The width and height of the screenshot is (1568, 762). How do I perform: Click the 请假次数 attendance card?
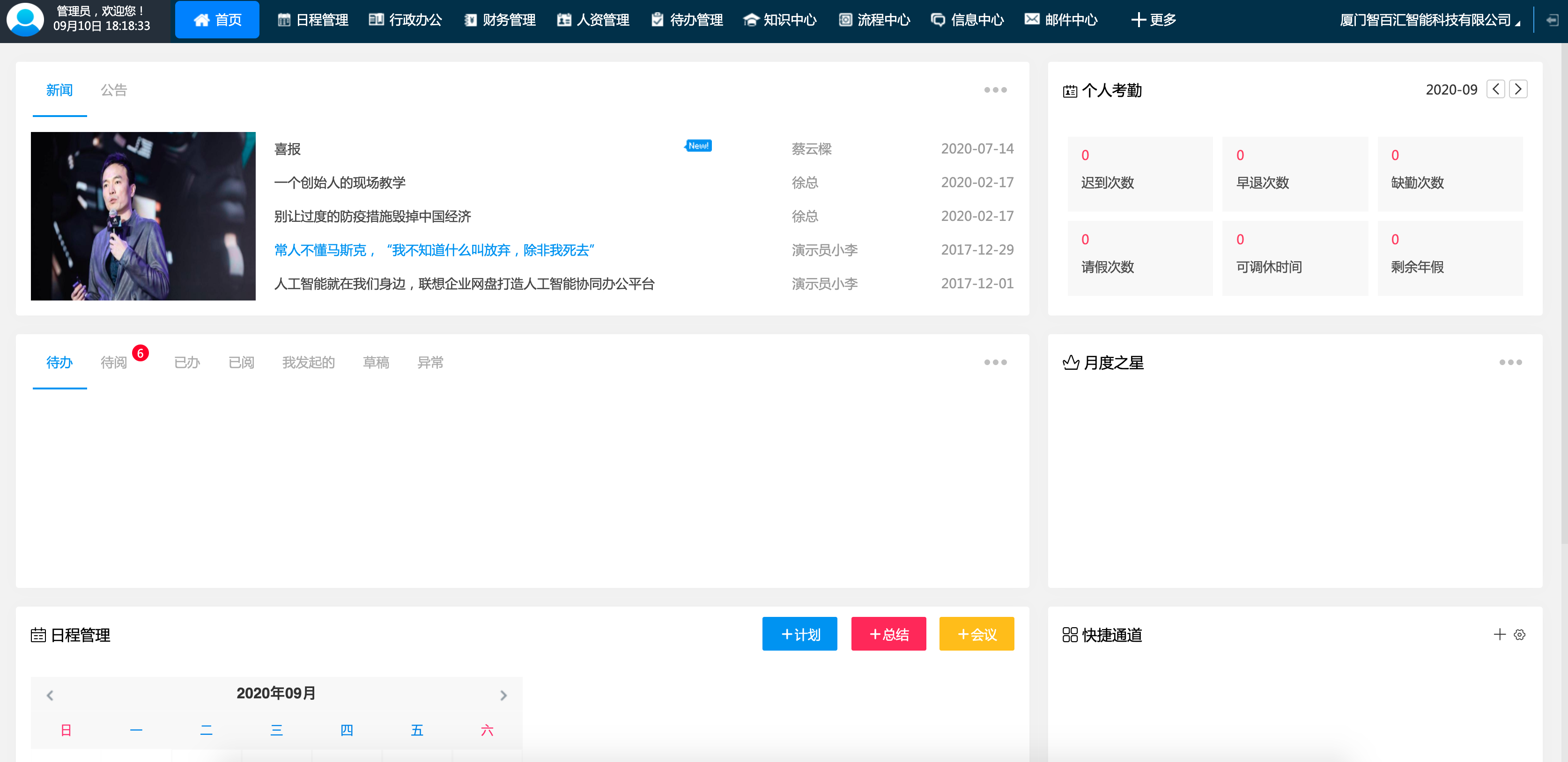[1140, 258]
